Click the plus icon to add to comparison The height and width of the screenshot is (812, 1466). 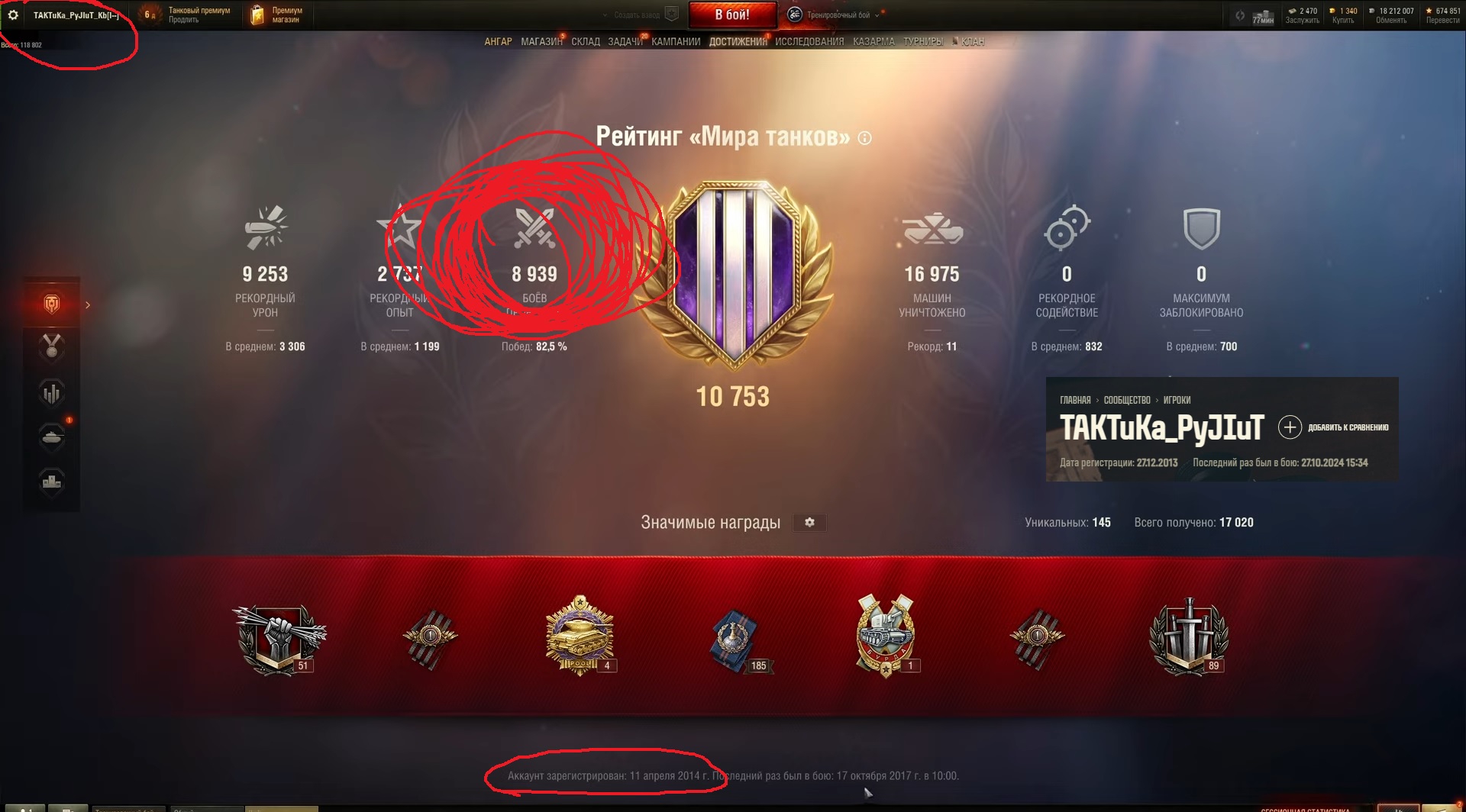coord(1290,427)
